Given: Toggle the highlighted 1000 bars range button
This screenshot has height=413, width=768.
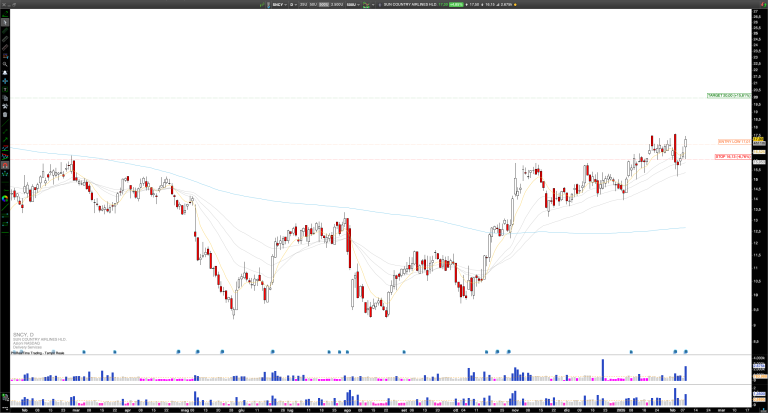Looking at the screenshot, I should (x=322, y=5).
